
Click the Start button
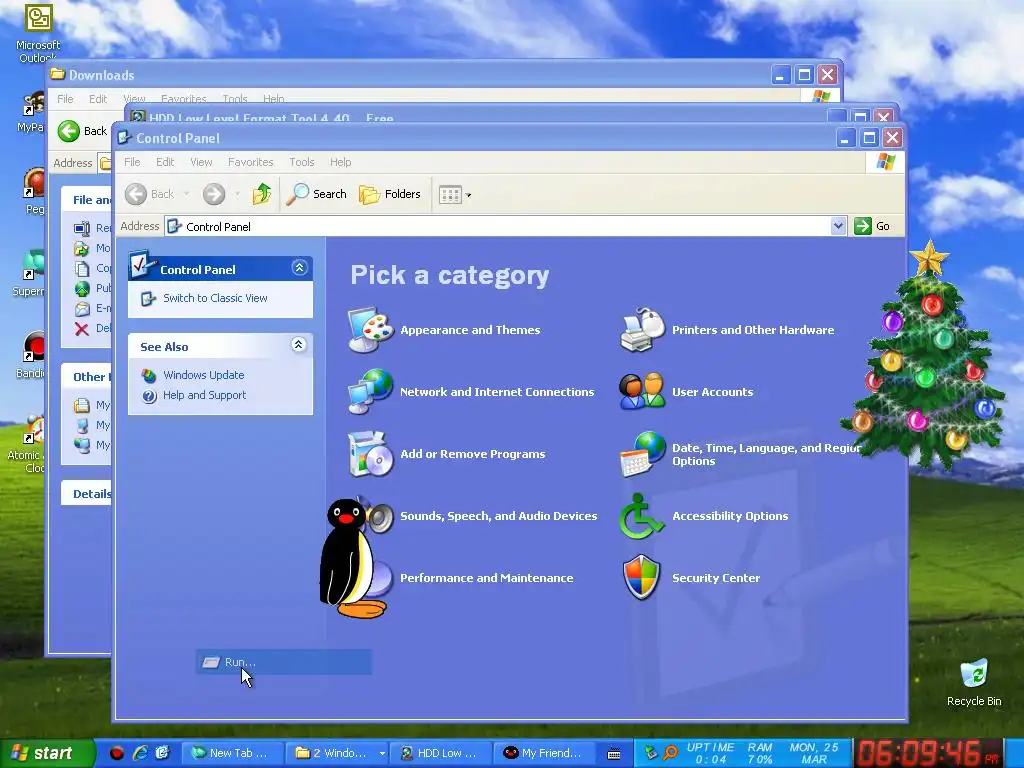click(46, 753)
